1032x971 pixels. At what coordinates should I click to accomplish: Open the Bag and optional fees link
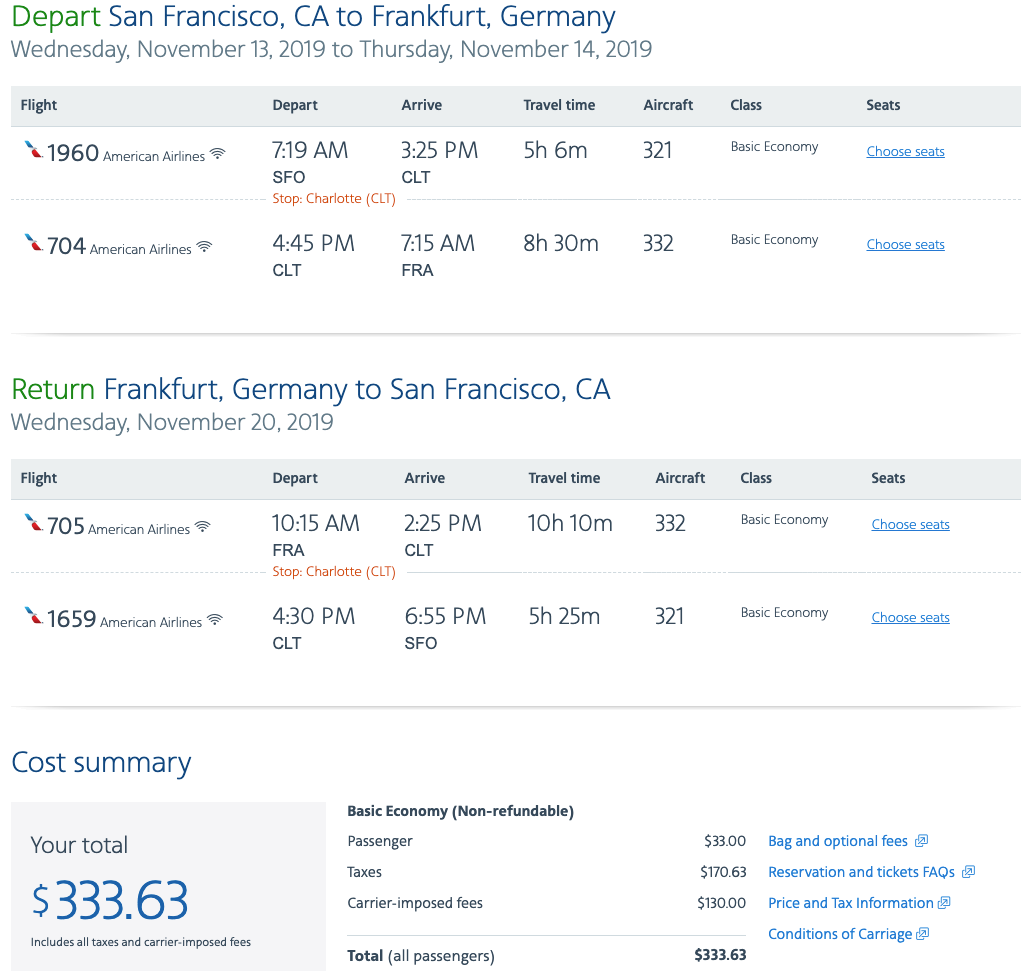tap(838, 841)
